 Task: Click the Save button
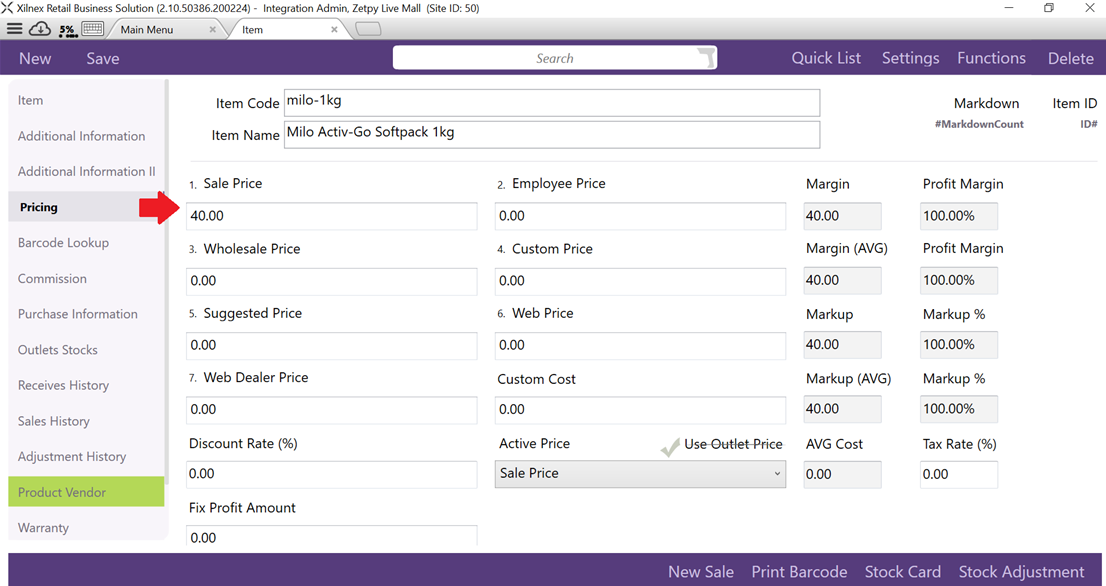tap(102, 58)
